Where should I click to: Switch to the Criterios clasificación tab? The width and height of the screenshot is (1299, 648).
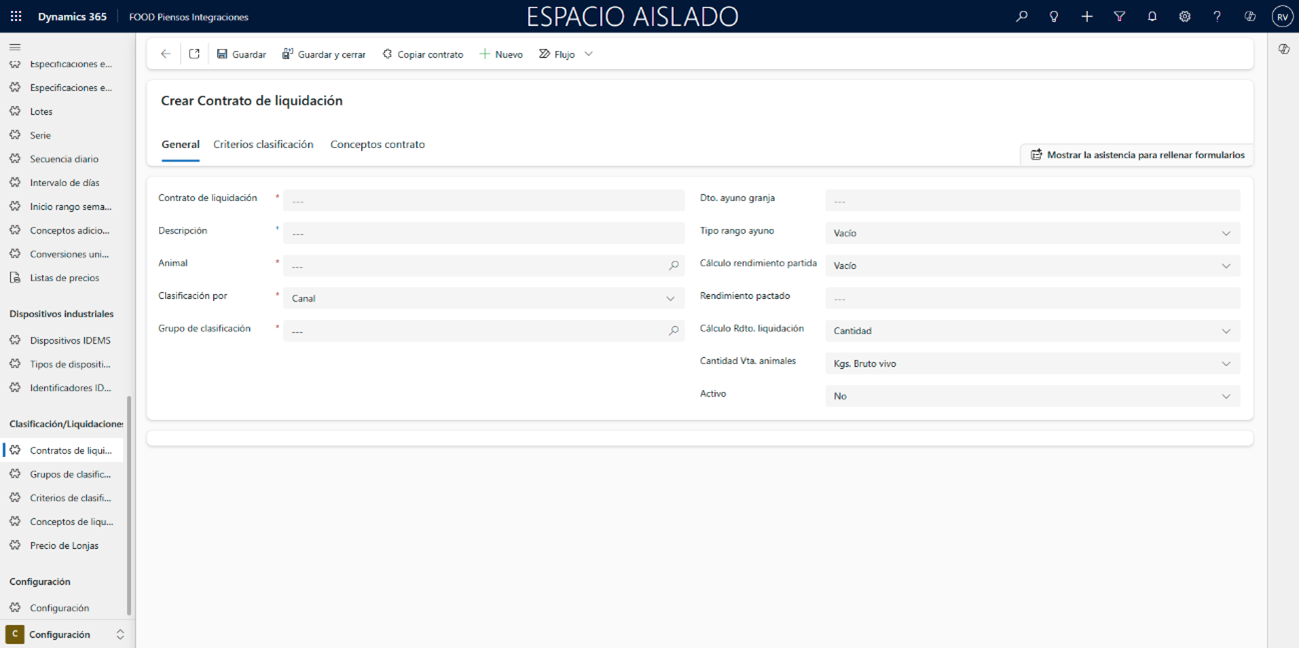tap(263, 145)
